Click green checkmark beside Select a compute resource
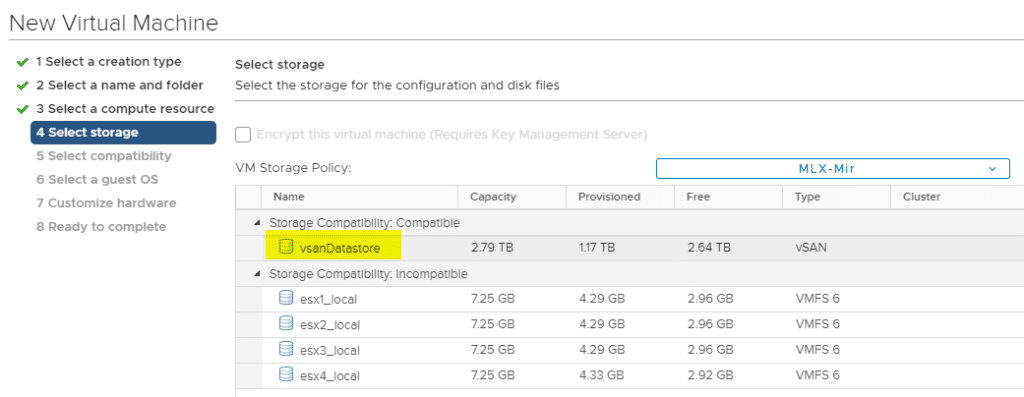Image resolution: width=1024 pixels, height=397 pixels. click(23, 109)
